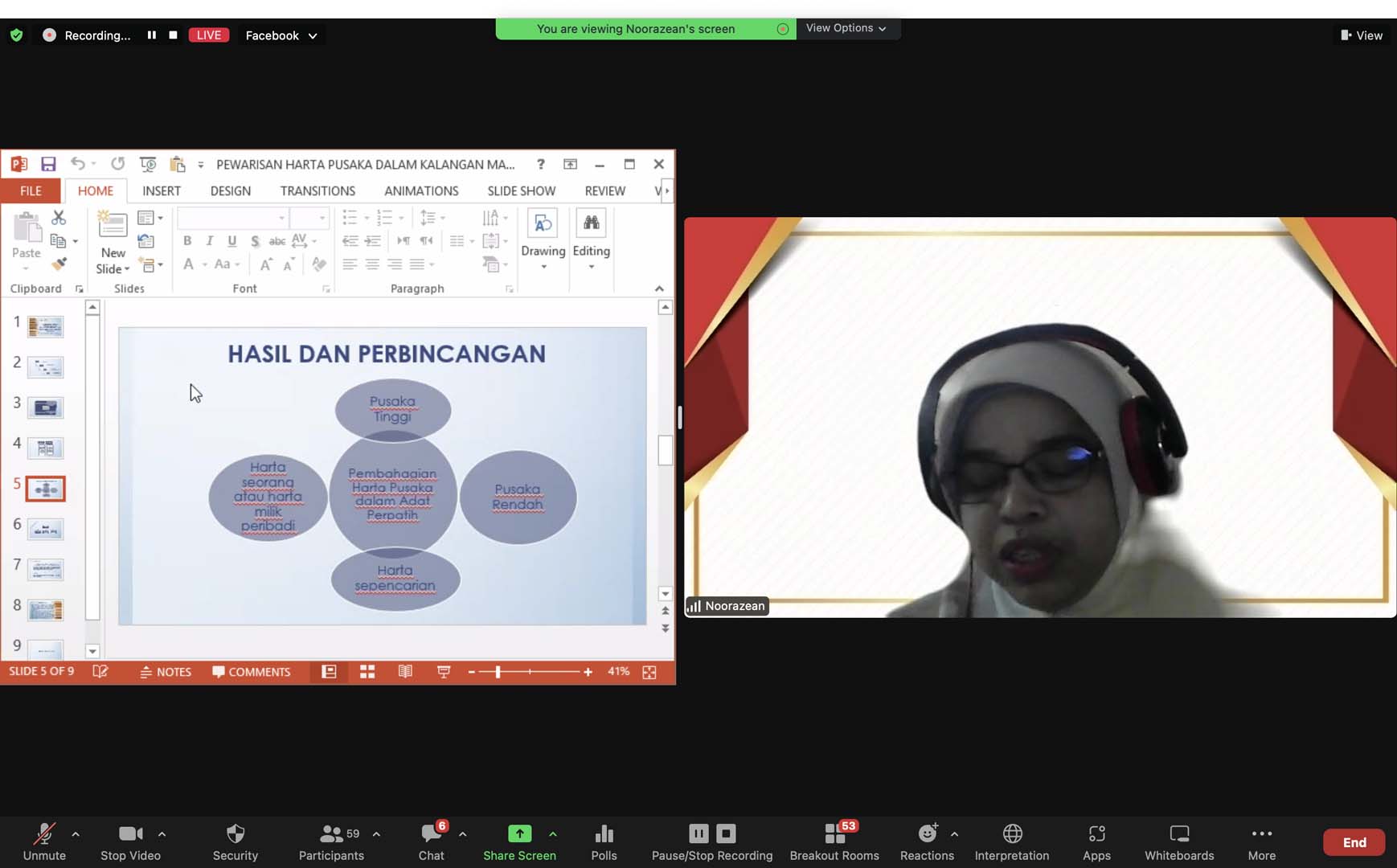Click the red End meeting button

[x=1354, y=842]
